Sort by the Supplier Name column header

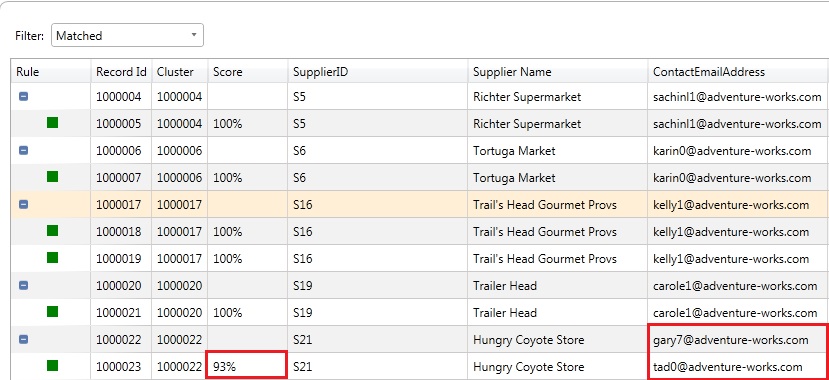pos(558,72)
